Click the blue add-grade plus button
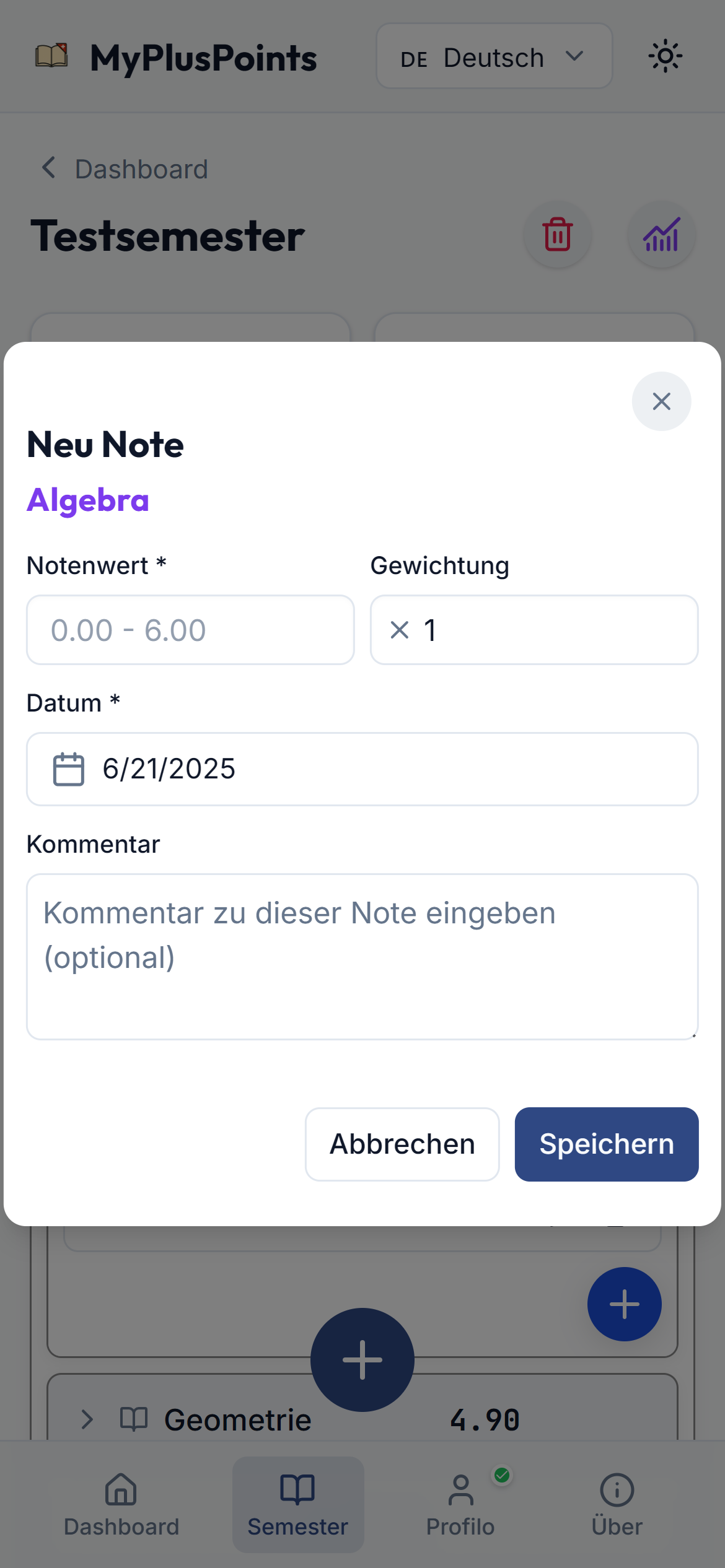The height and width of the screenshot is (1568, 725). [624, 1304]
